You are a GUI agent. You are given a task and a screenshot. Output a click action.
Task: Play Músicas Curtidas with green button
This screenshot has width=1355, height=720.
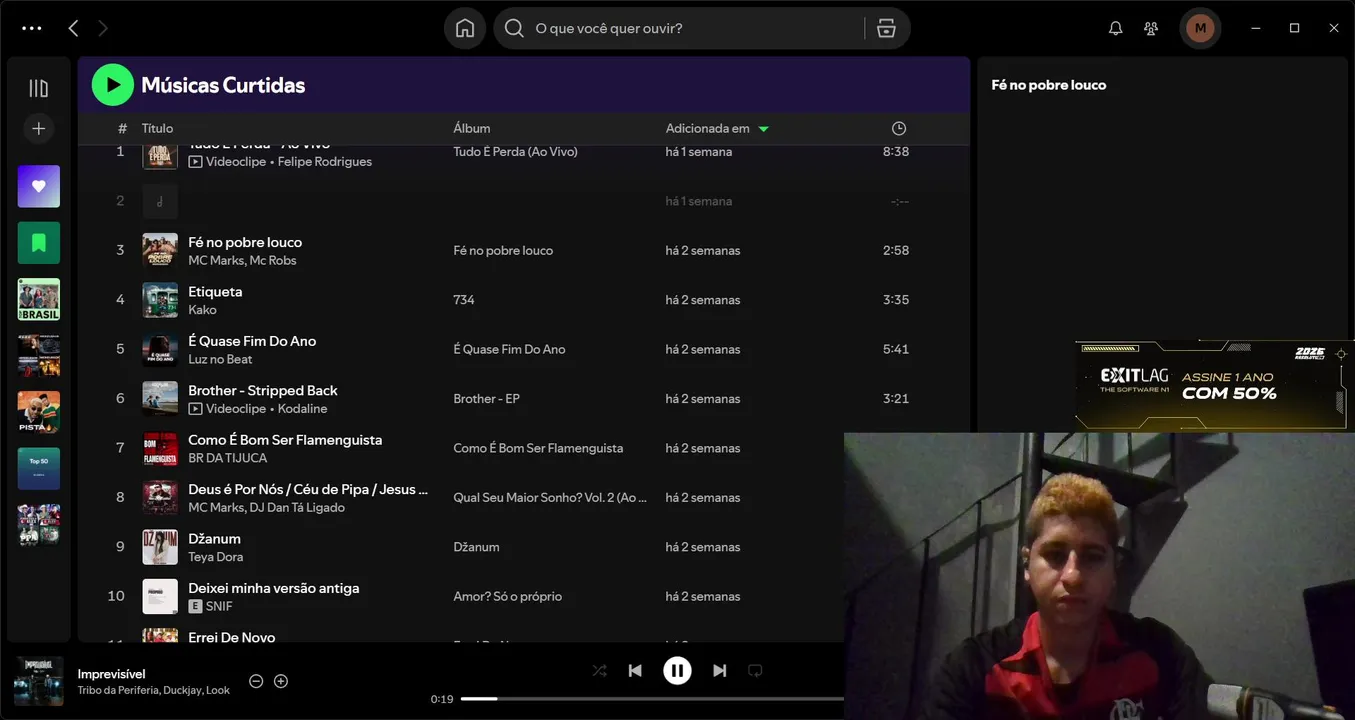[113, 85]
